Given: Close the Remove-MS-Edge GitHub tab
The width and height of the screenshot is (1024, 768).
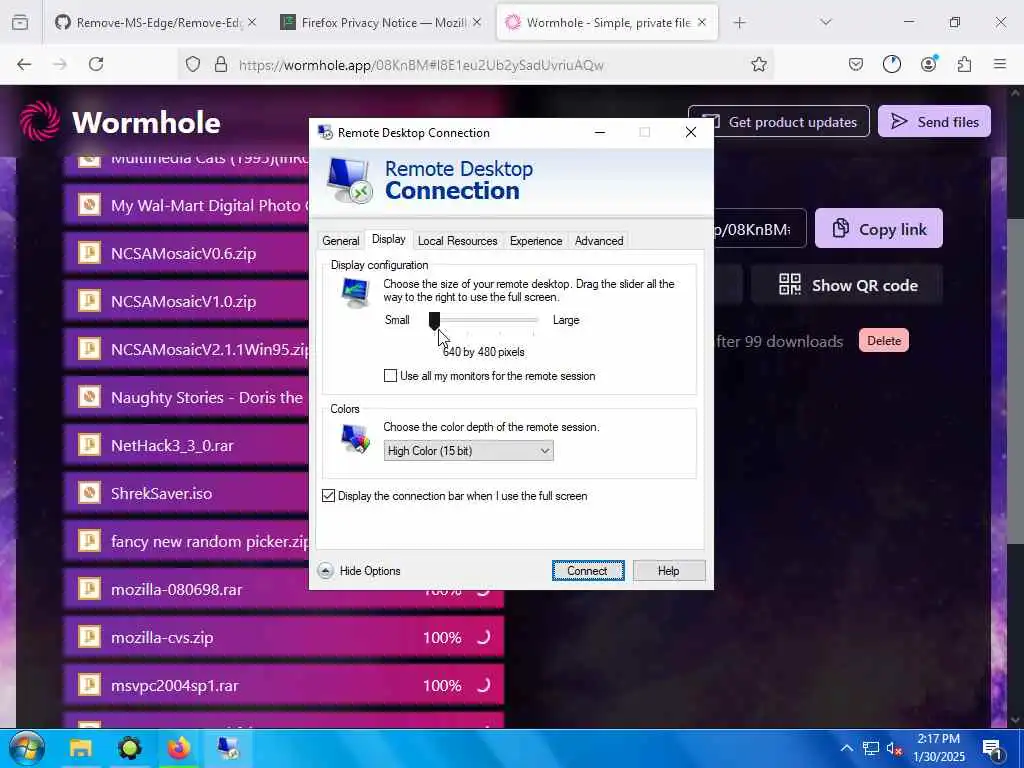Looking at the screenshot, I should coord(252,22).
